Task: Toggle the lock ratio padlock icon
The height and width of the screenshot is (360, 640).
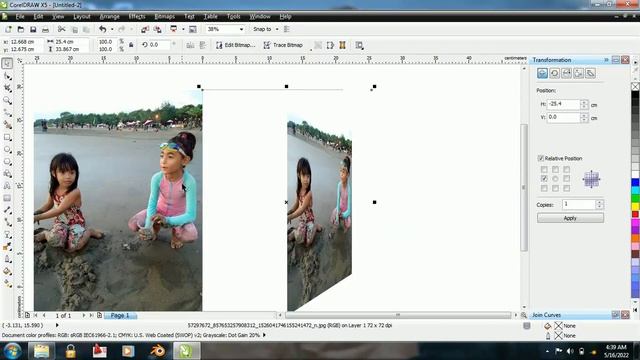Action: (x=131, y=45)
